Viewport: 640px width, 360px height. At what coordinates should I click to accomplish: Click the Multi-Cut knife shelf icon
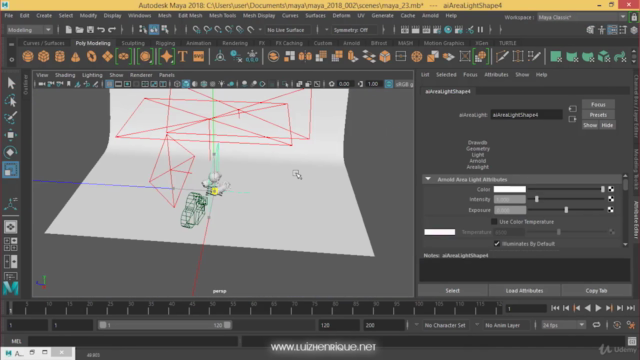(502, 56)
